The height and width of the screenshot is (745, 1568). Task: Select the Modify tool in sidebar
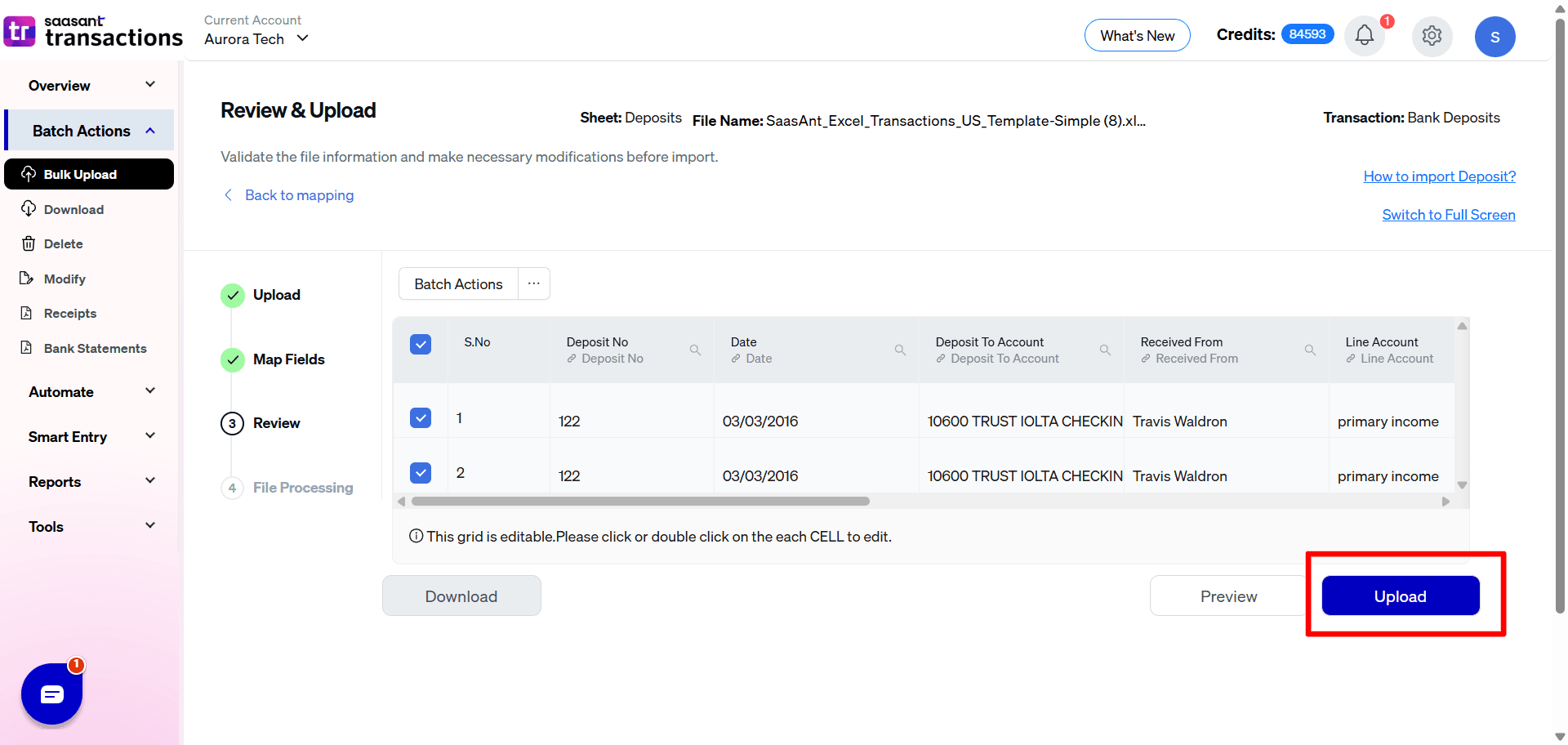coord(65,279)
